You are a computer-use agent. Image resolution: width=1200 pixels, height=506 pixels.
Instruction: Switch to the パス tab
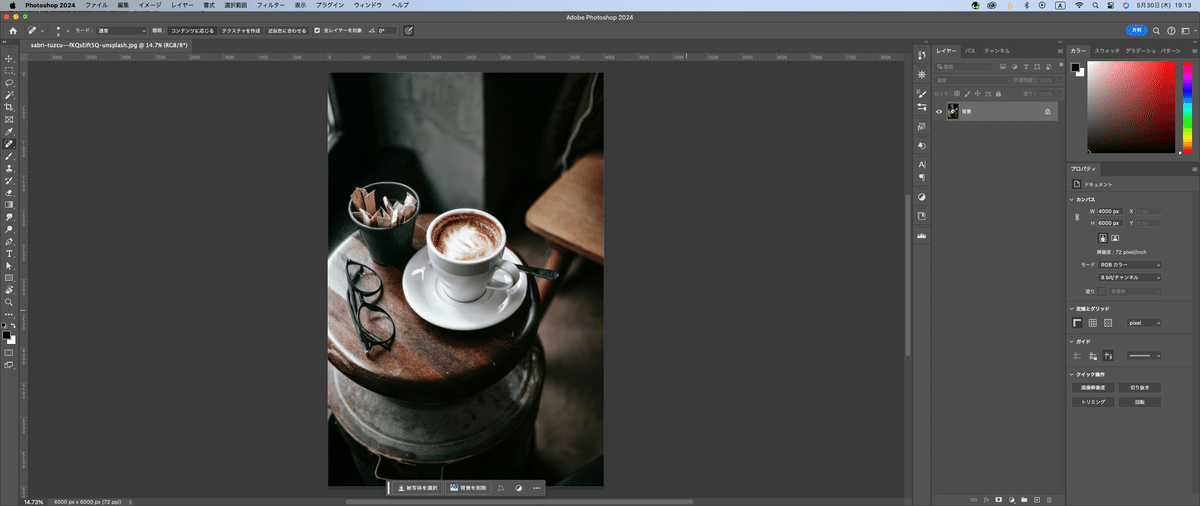click(x=970, y=50)
